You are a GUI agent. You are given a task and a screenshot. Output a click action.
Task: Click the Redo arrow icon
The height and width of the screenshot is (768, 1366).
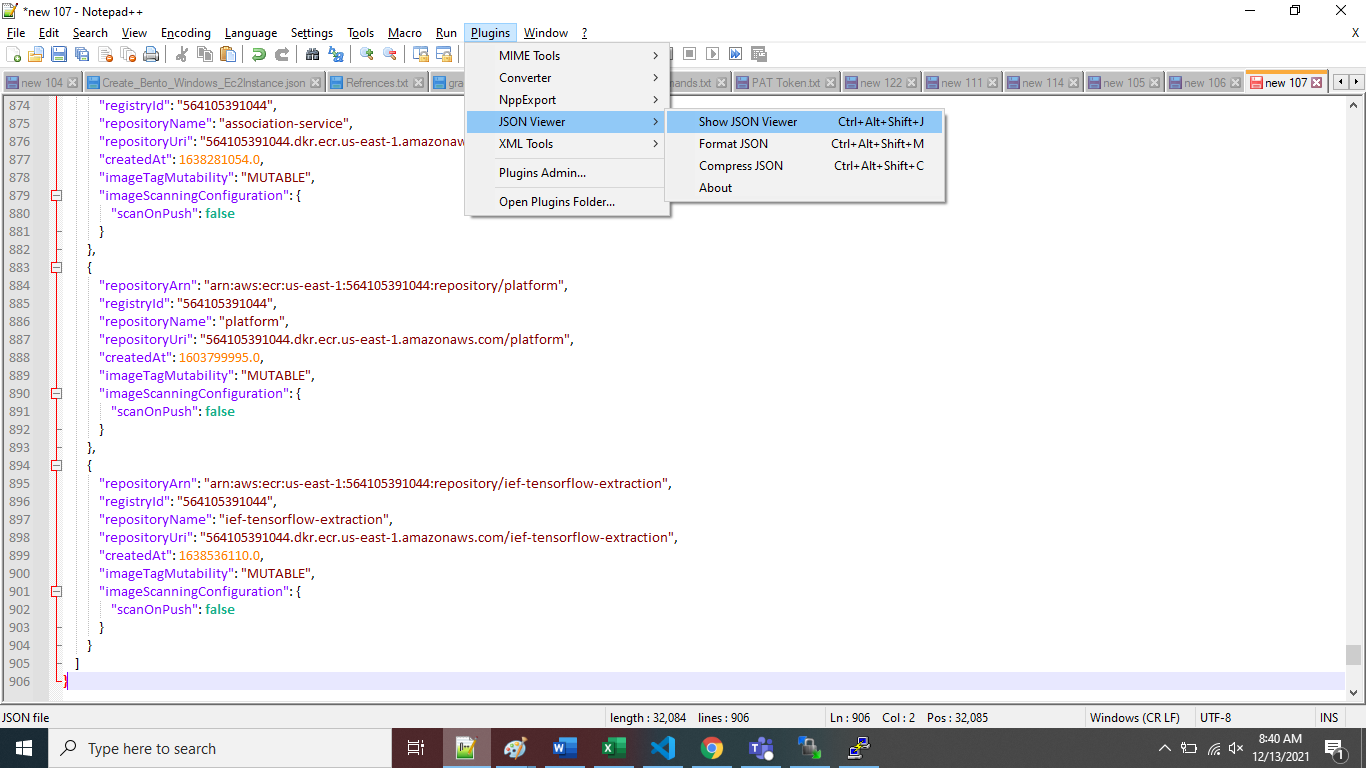(x=282, y=54)
